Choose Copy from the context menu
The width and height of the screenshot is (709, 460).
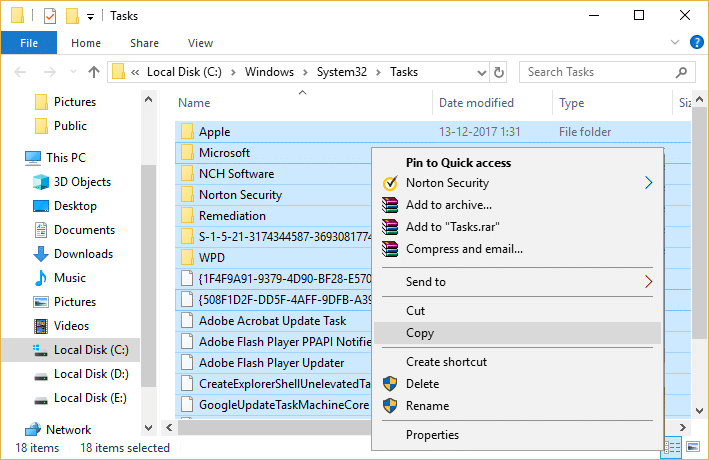pyautogui.click(x=420, y=333)
